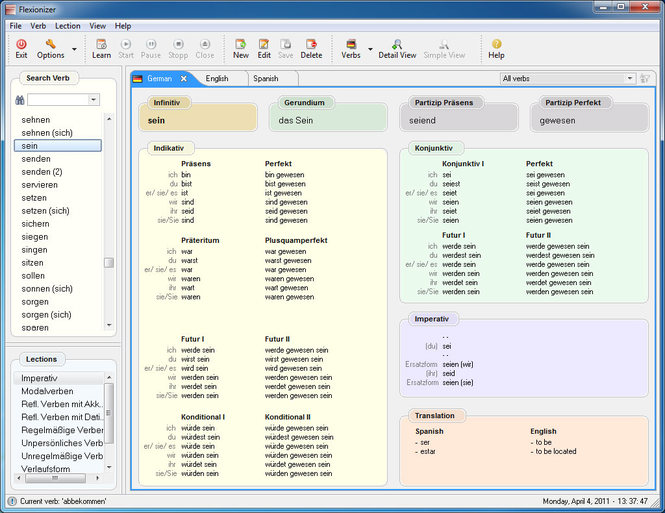Screen dimensions: 665x513
Task: Click the filter icon beside All verbs
Action: 645,78
